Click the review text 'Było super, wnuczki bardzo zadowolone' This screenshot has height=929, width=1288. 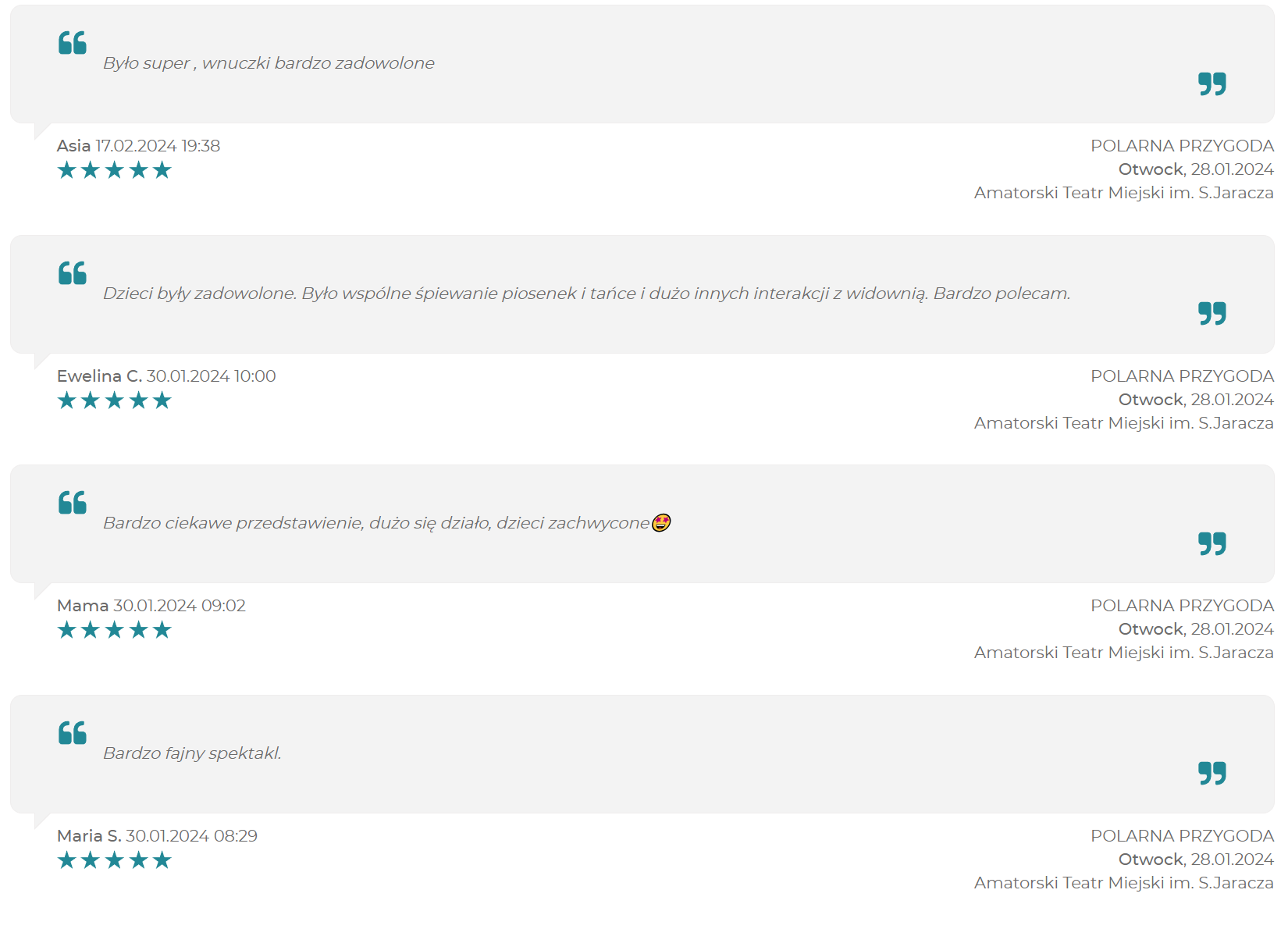pyautogui.click(x=269, y=63)
